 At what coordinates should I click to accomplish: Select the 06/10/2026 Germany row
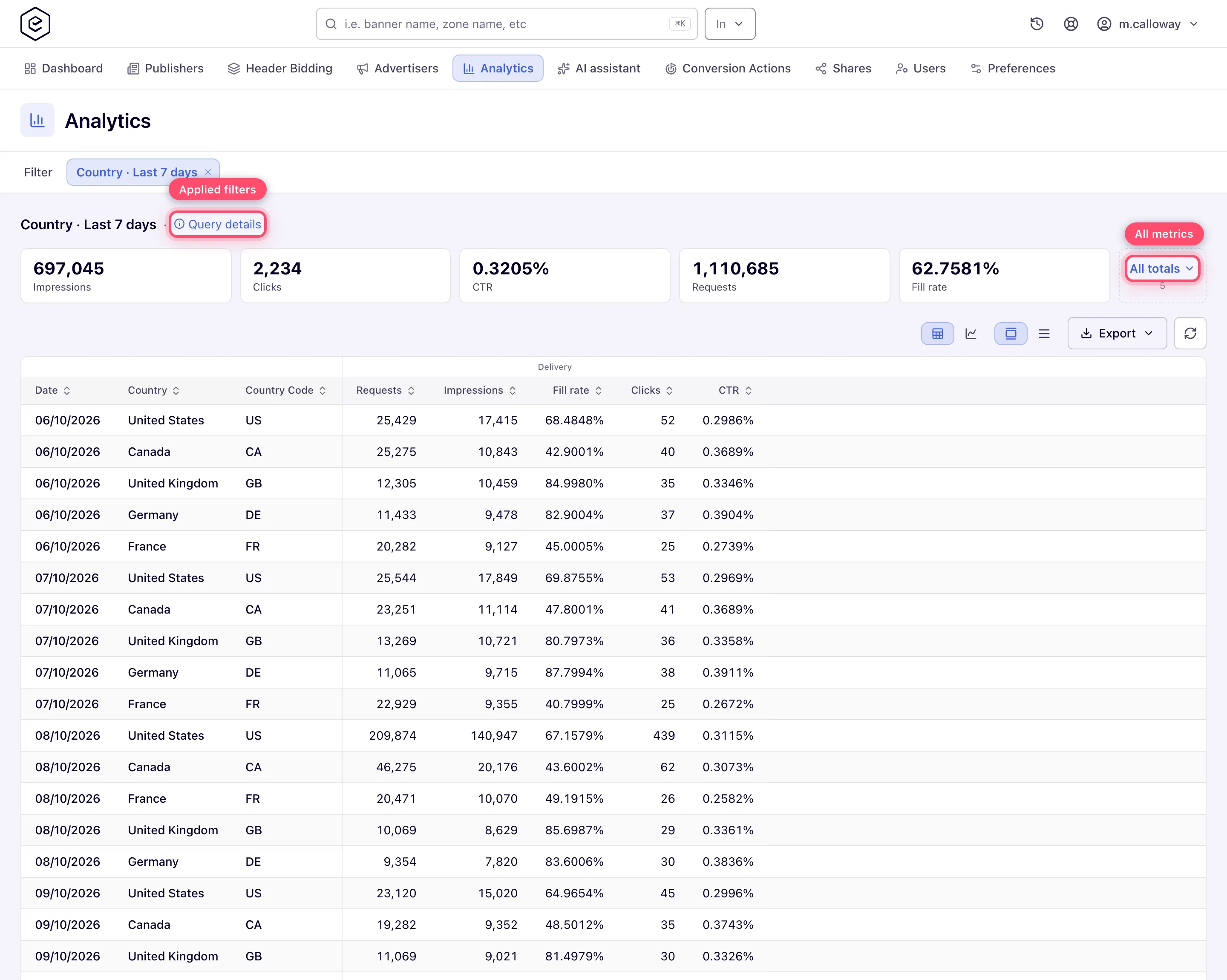tap(613, 514)
